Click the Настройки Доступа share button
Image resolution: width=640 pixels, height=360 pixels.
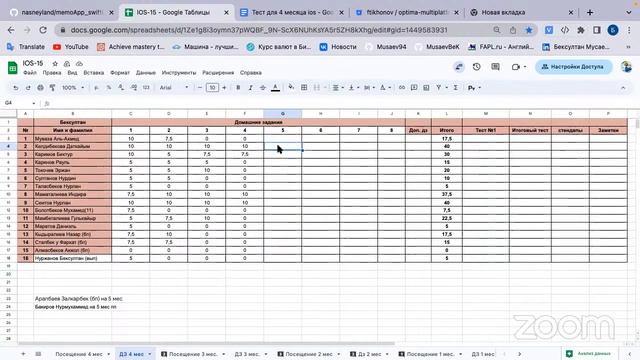(574, 67)
